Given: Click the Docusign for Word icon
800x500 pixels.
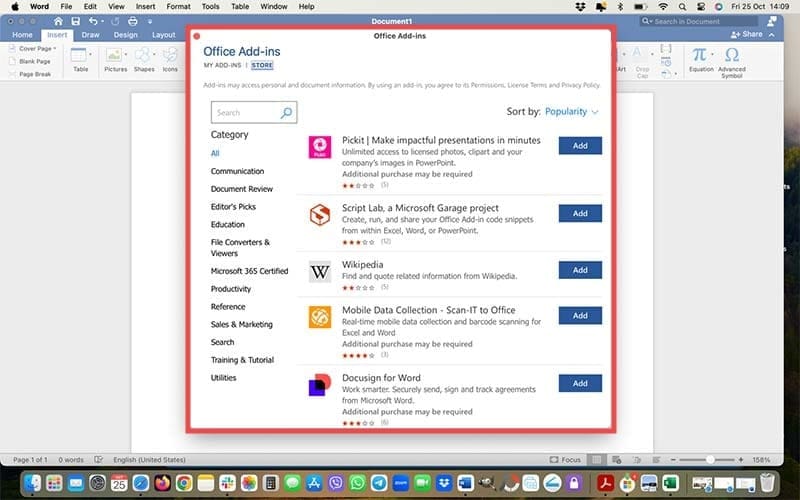Looking at the screenshot, I should point(320,385).
